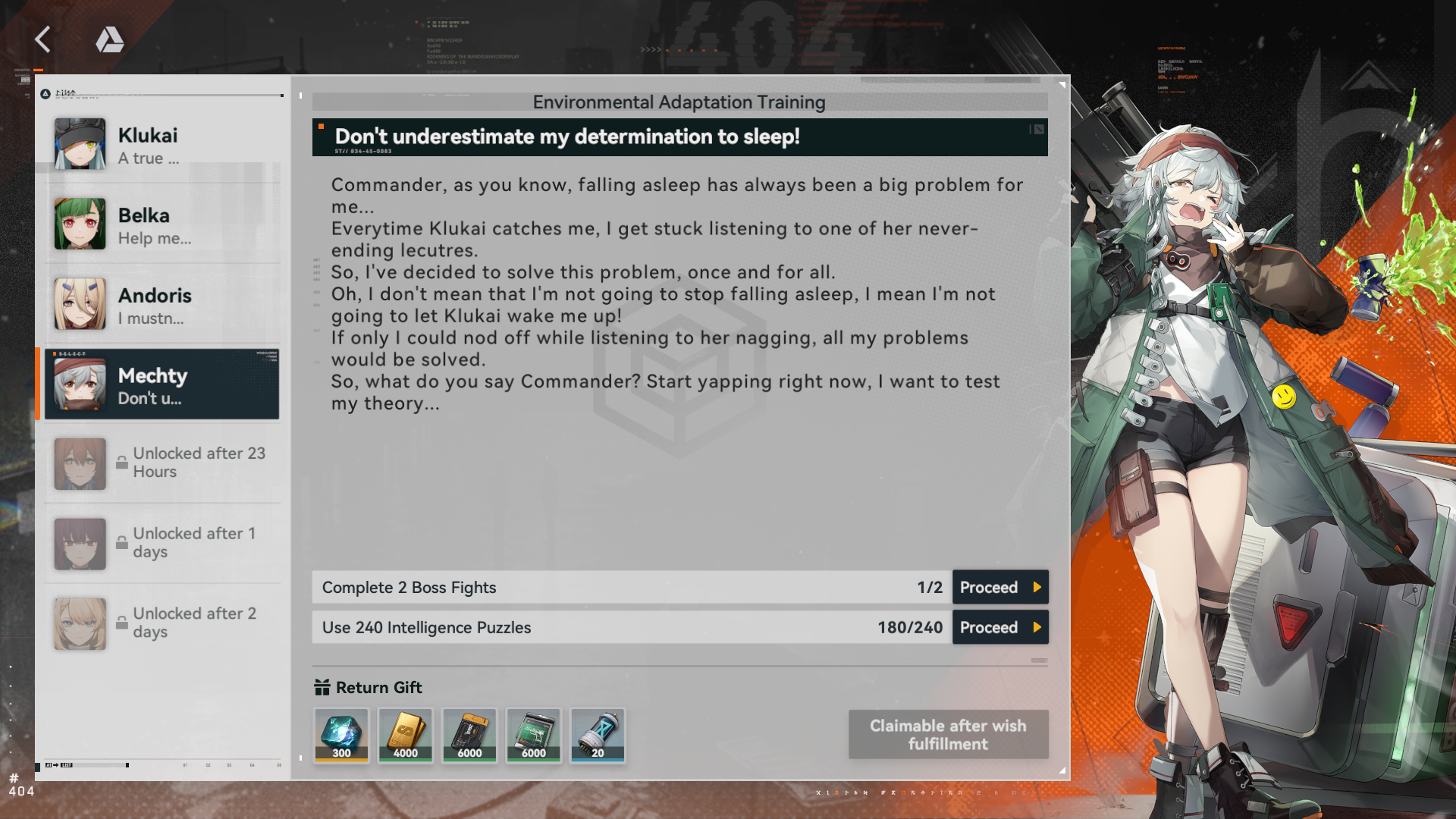Click the small icon at title bar right
The height and width of the screenshot is (819, 1456).
(1037, 130)
